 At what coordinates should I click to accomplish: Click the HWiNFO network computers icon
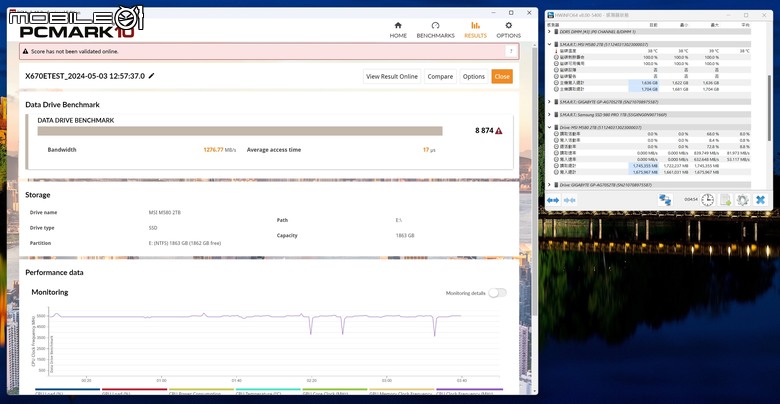tap(665, 200)
